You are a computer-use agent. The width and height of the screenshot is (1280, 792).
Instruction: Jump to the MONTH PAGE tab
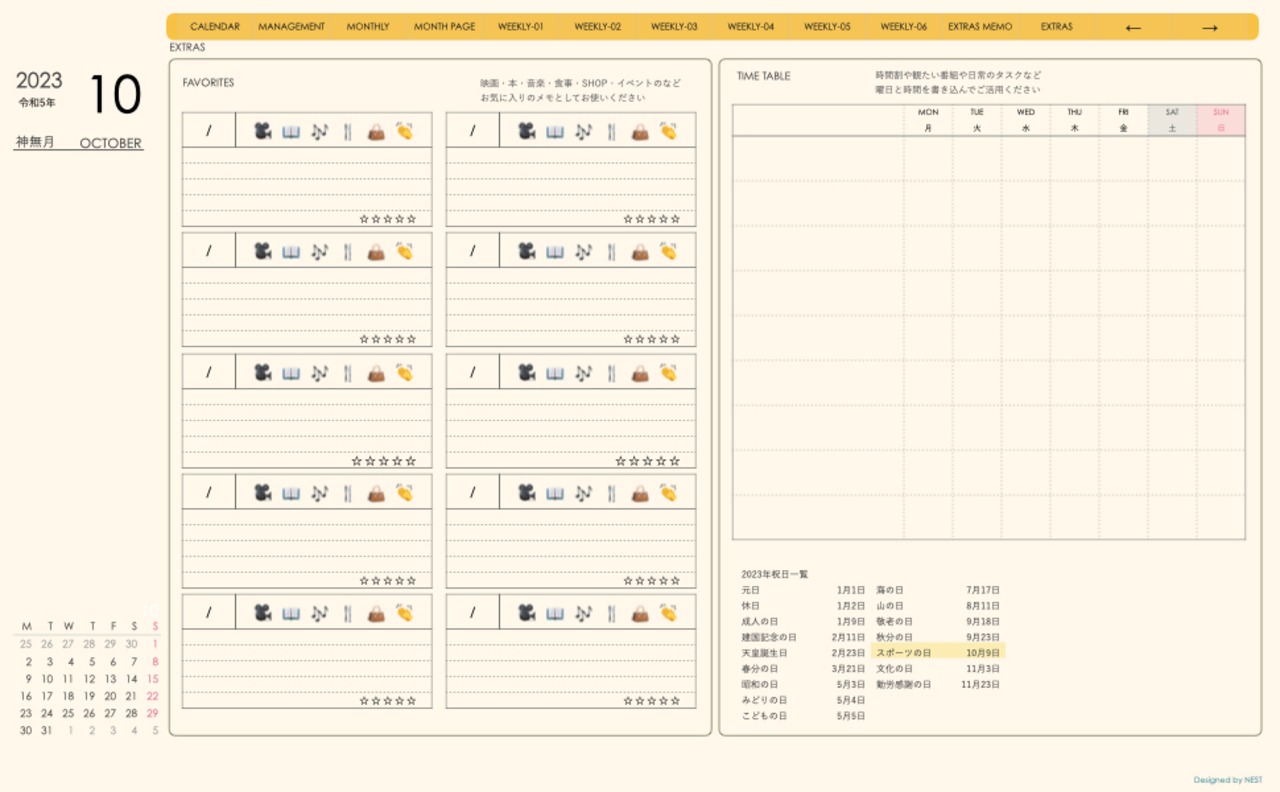[x=444, y=27]
